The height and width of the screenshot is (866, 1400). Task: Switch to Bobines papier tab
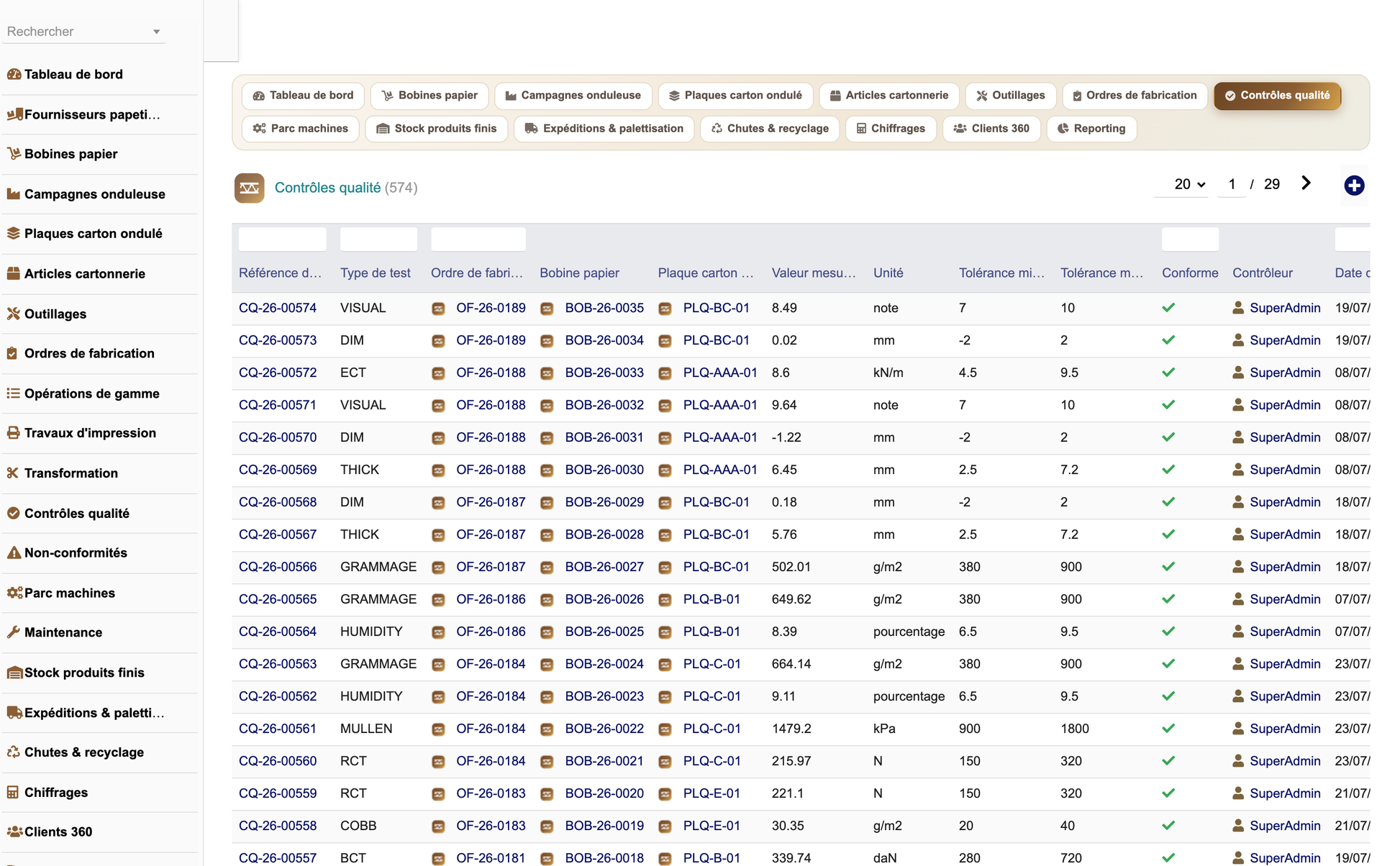[x=429, y=96]
